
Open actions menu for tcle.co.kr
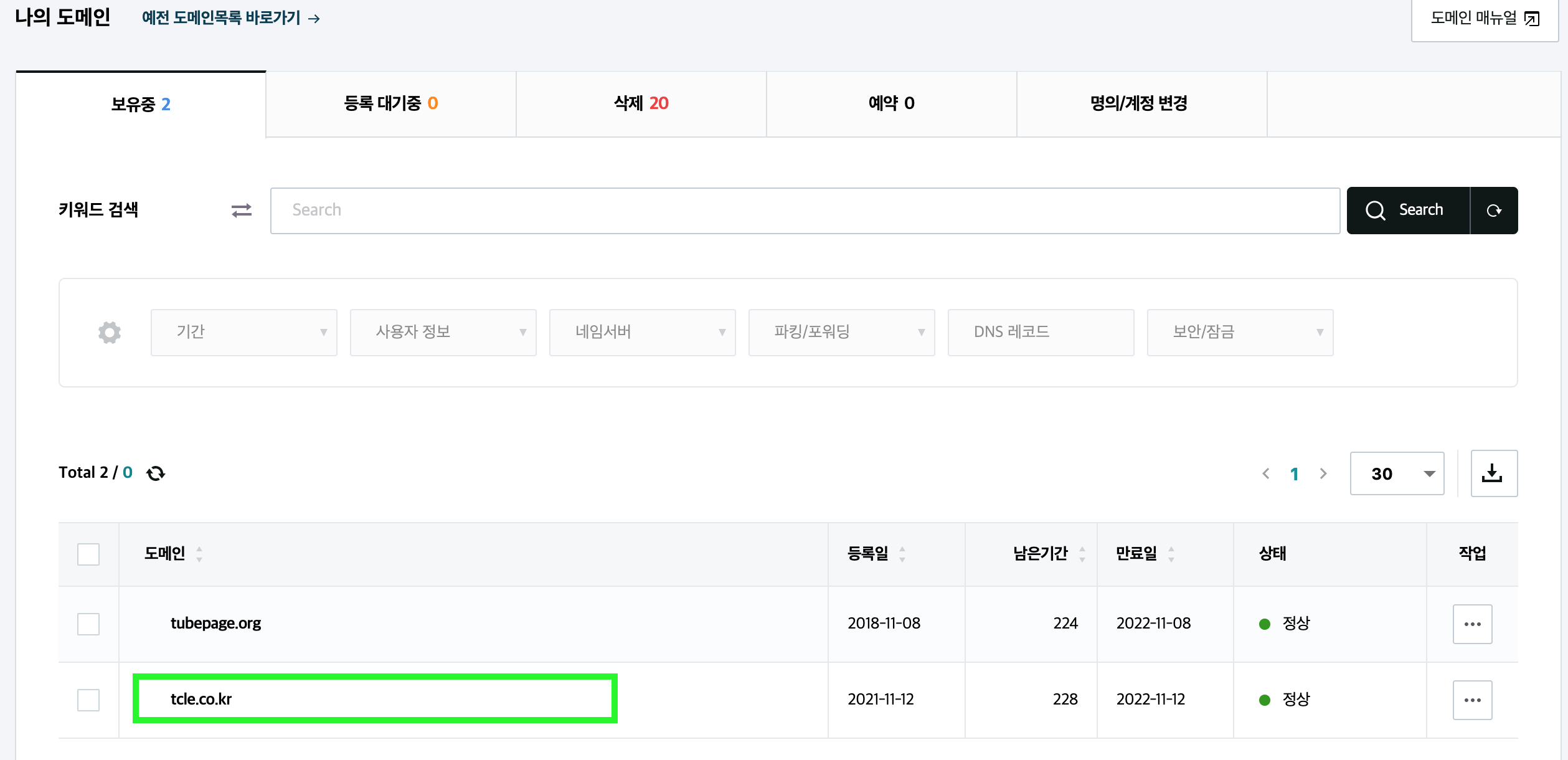(x=1472, y=700)
